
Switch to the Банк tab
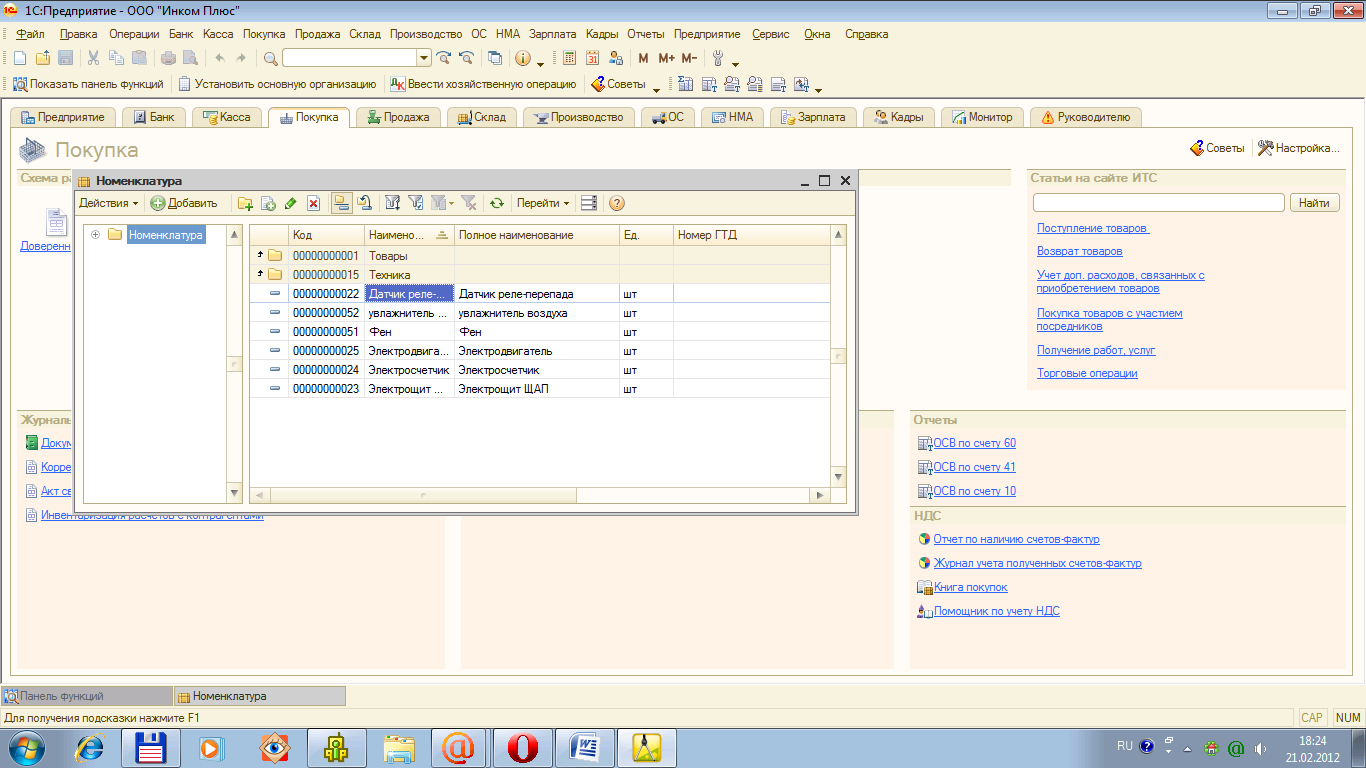(153, 117)
